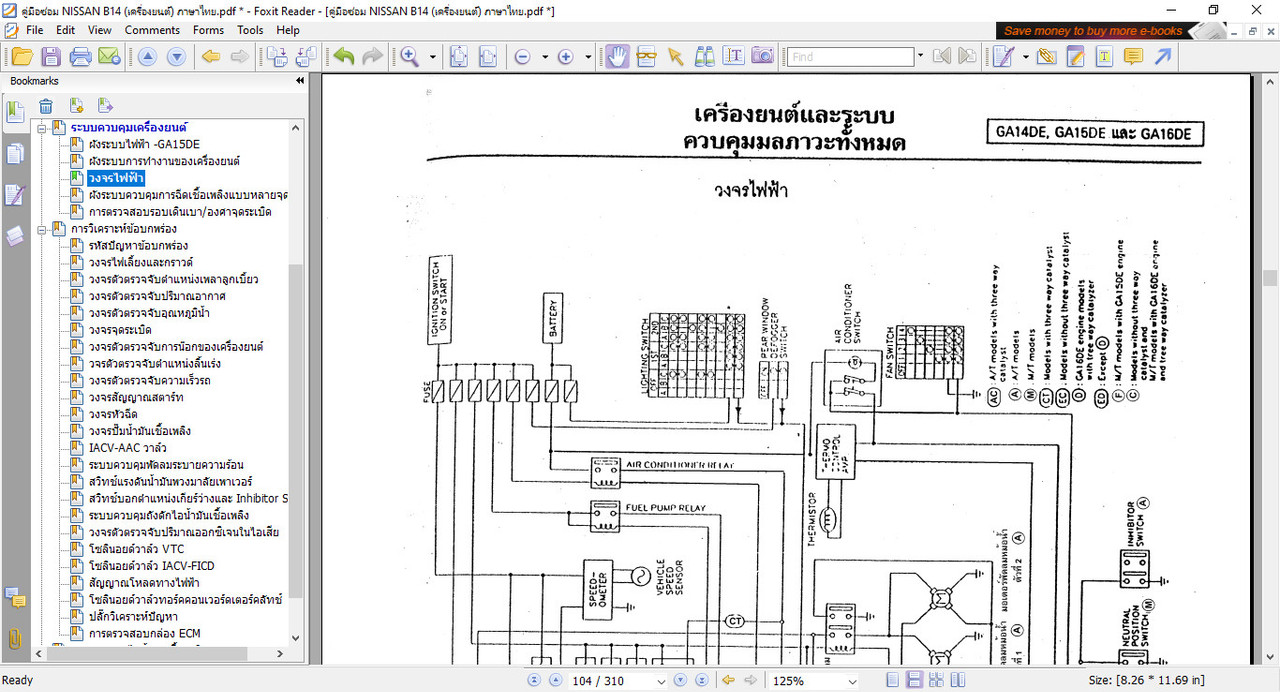The height and width of the screenshot is (692, 1280).
Task: Attach a file with the paperclip icon
Action: pyautogui.click(x=1046, y=57)
